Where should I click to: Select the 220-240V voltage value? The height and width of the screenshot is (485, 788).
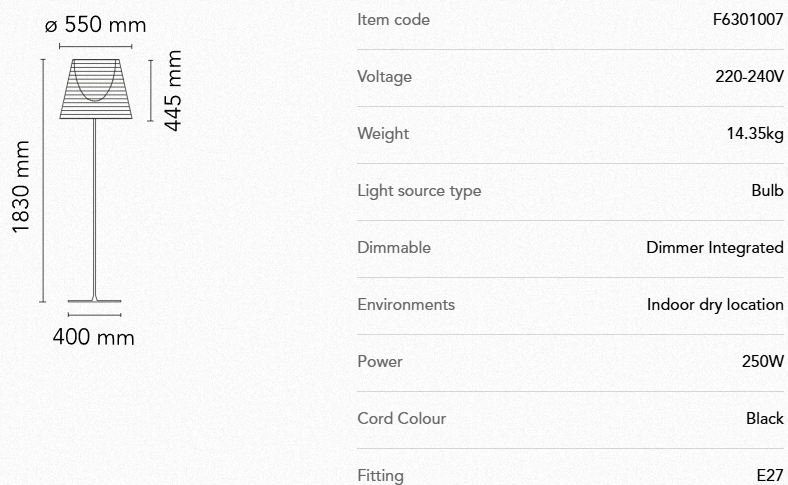[x=749, y=77]
